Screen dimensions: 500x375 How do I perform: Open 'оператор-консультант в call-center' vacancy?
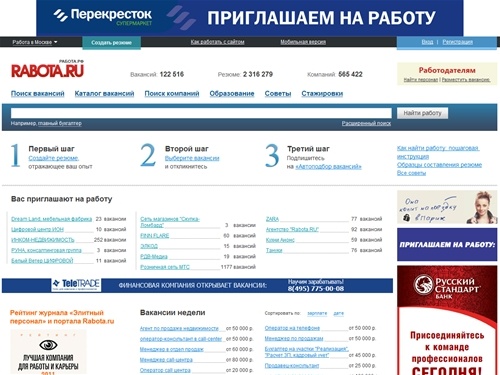(x=181, y=339)
